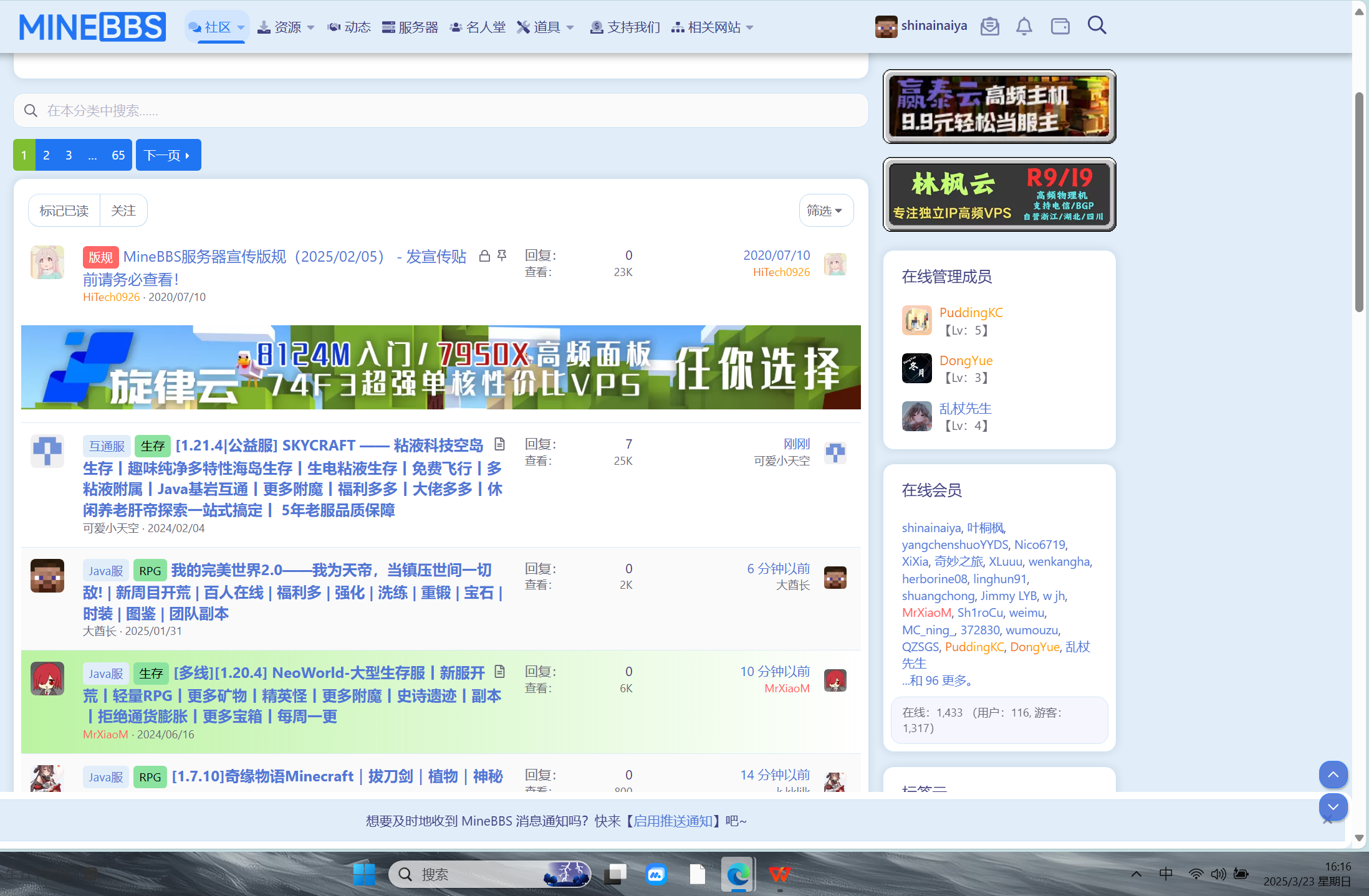Click 赢泰云高频主机 ad banner
This screenshot has height=896, width=1369.
click(x=999, y=107)
